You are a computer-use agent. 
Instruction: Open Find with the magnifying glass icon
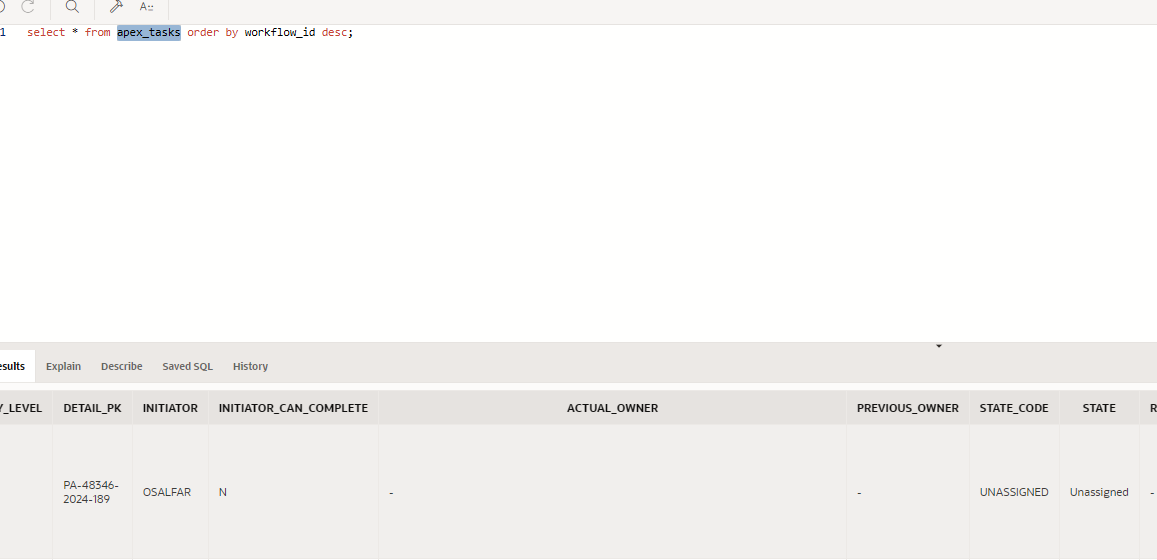coord(72,7)
